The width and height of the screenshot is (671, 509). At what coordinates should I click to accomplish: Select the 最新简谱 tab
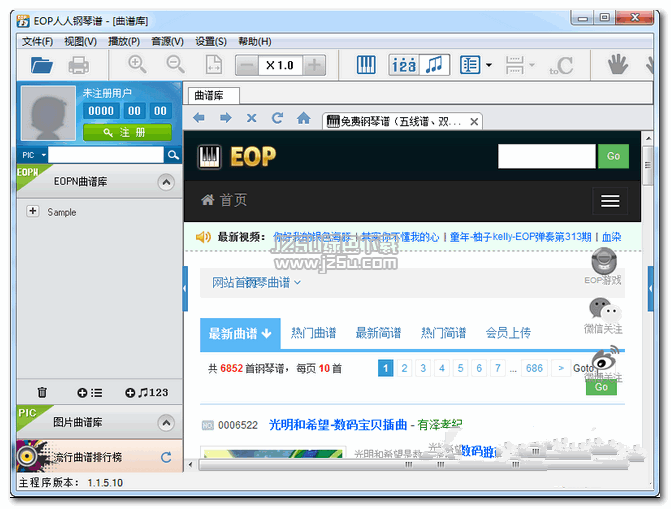[x=378, y=333]
